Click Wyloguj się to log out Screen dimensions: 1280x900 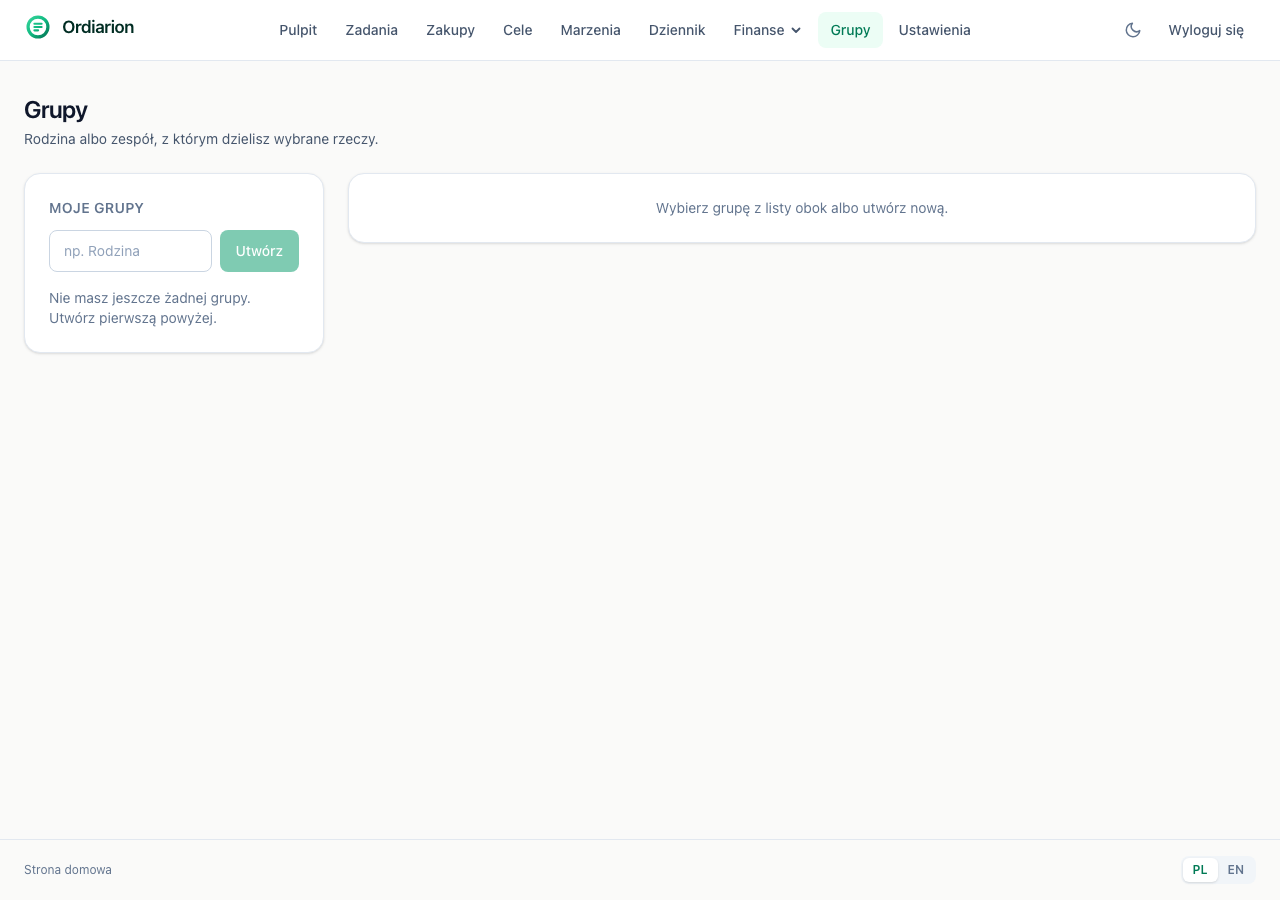(x=1206, y=30)
